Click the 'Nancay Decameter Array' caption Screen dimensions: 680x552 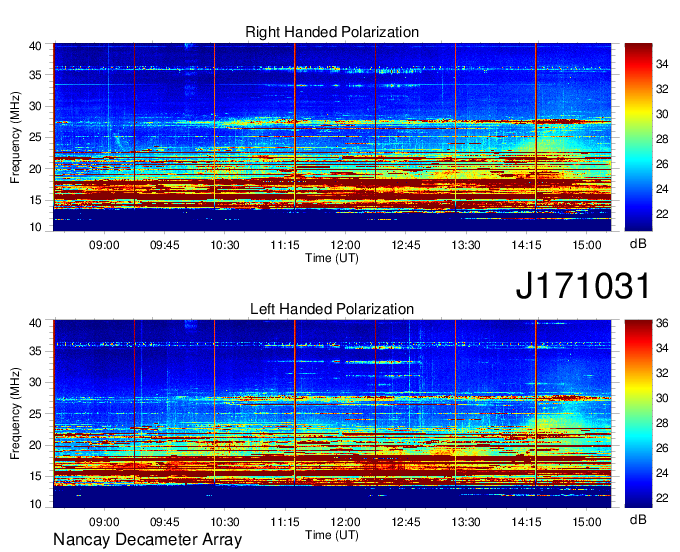coord(147,540)
